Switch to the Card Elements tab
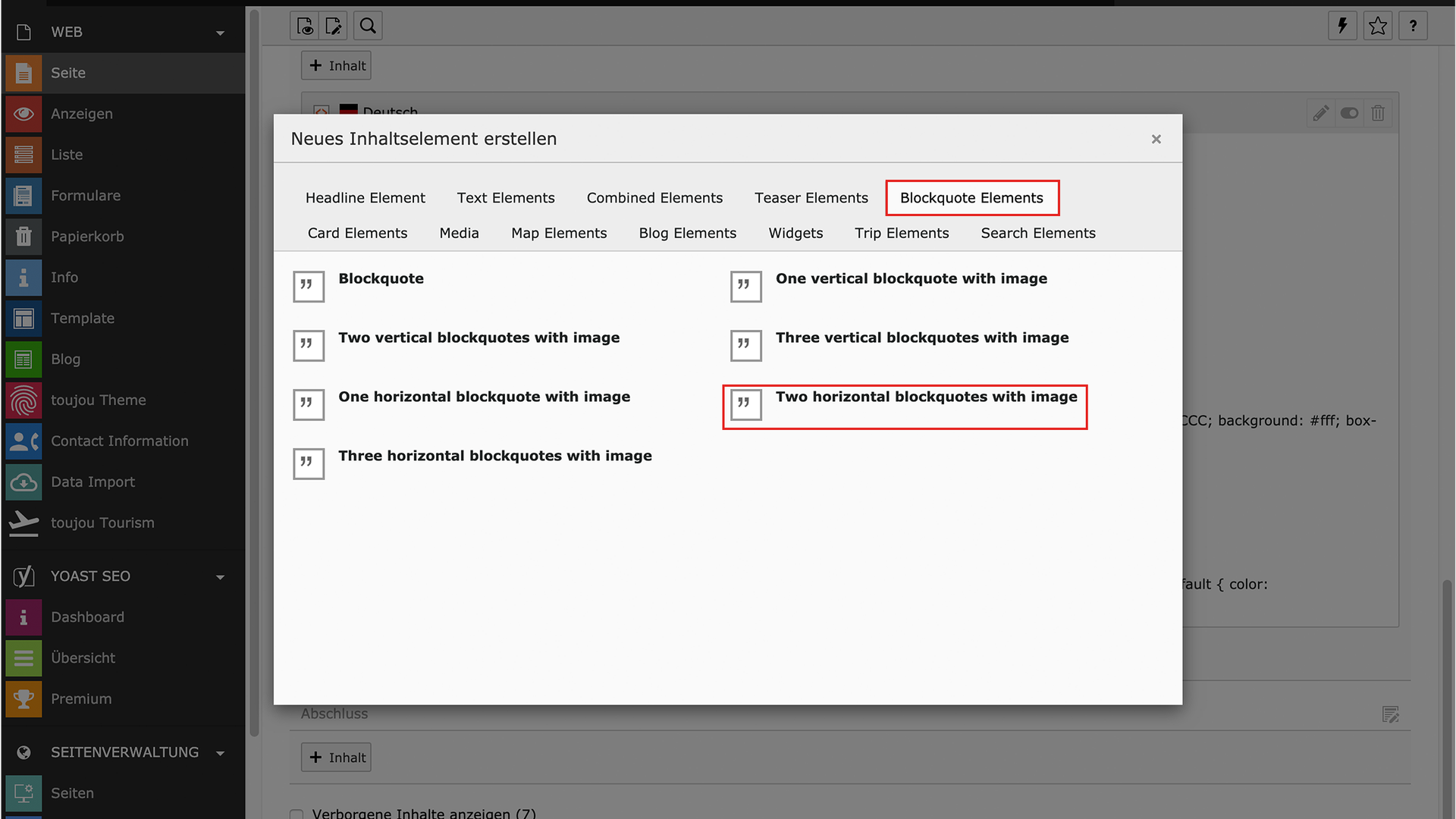The width and height of the screenshot is (1456, 819). (x=357, y=233)
